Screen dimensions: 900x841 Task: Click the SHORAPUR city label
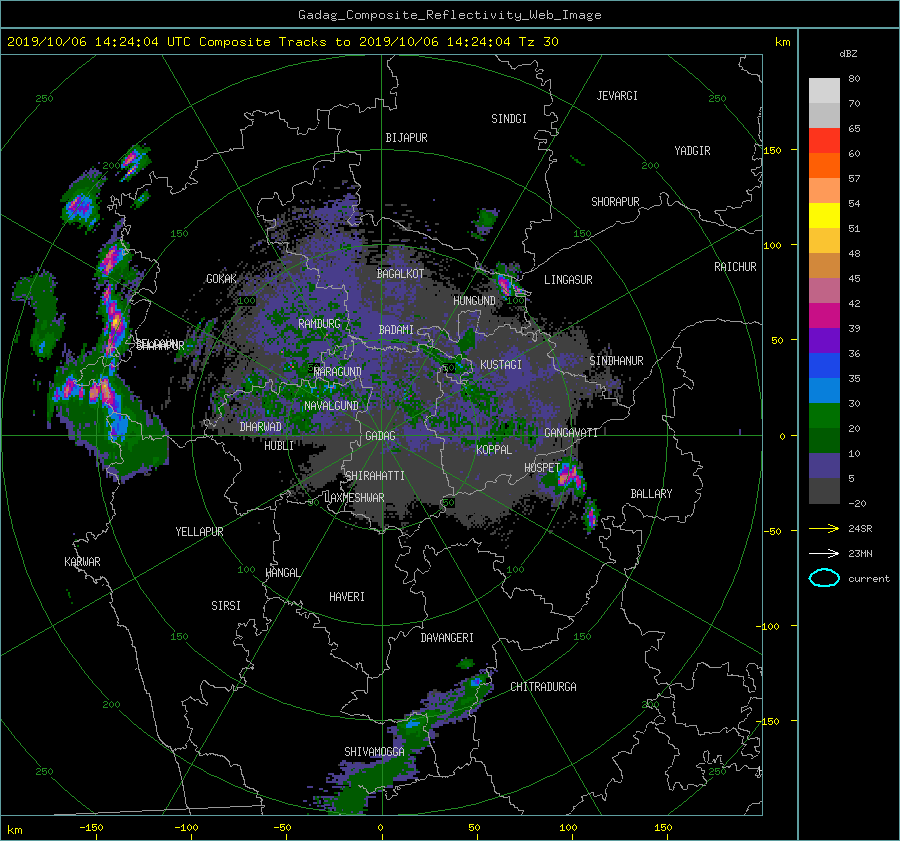tap(615, 202)
